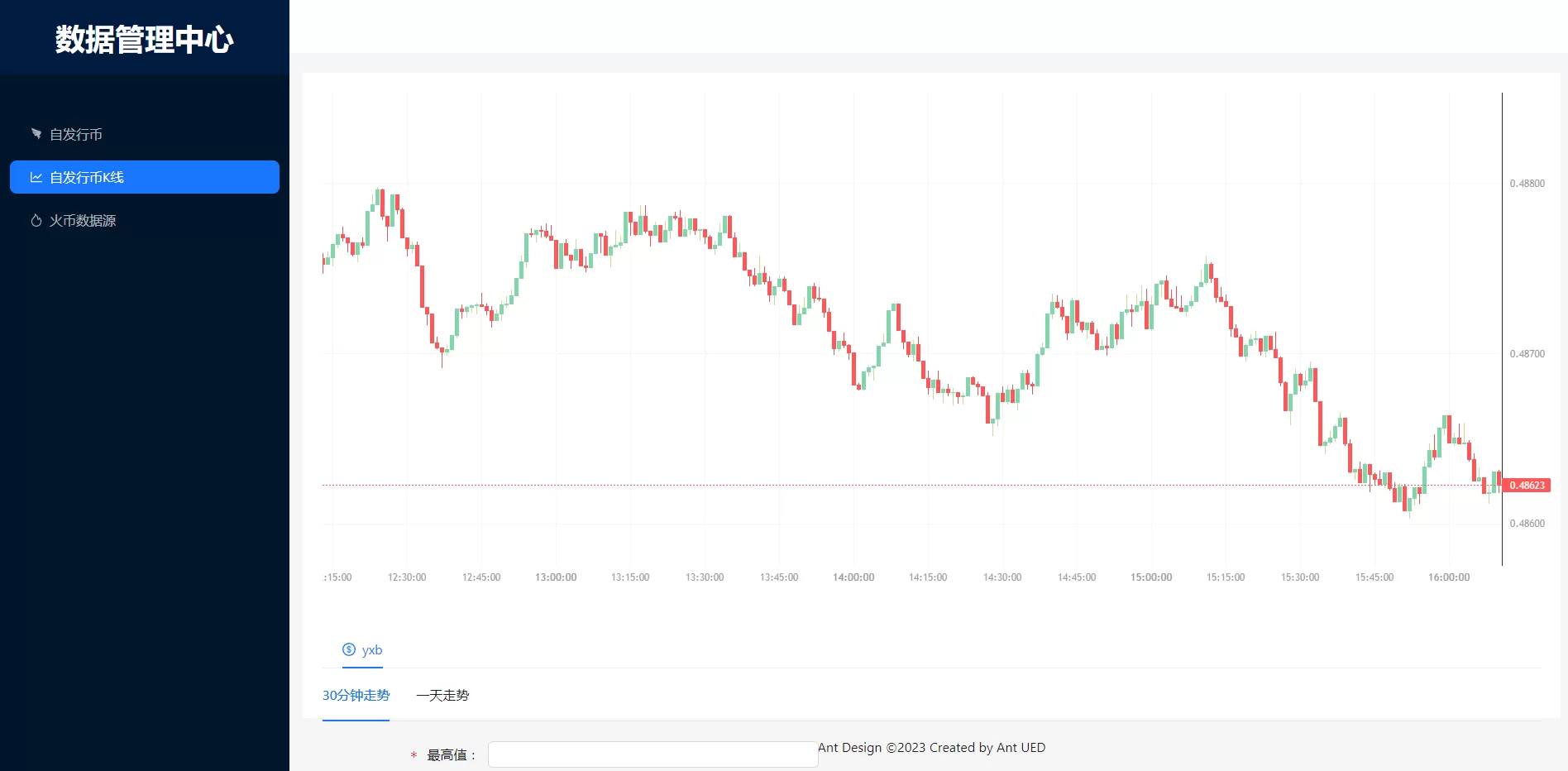Switch to the 一天走势 tab
Screen dimensions: 1568x771
[442, 695]
